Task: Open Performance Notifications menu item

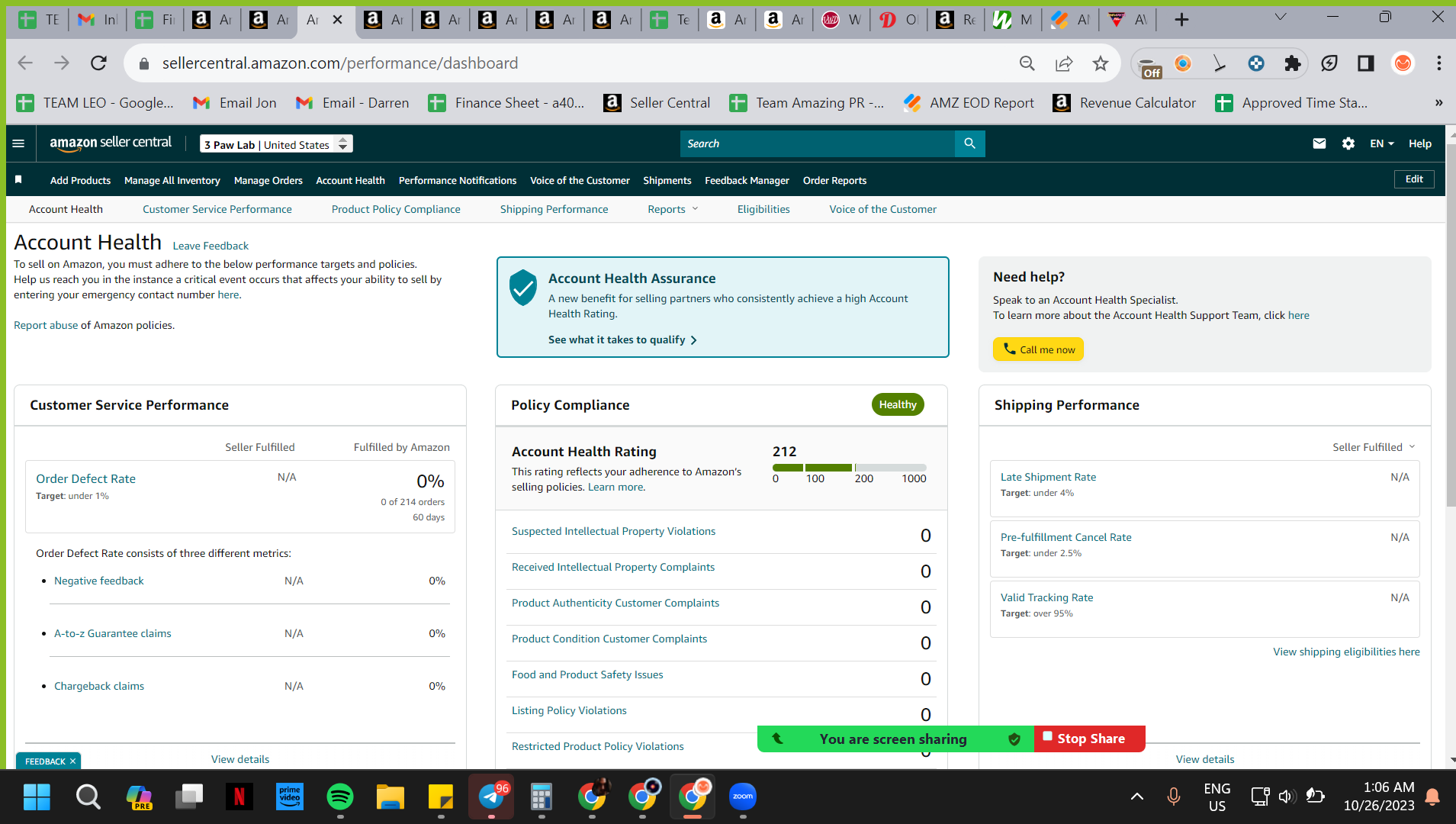Action: (458, 180)
